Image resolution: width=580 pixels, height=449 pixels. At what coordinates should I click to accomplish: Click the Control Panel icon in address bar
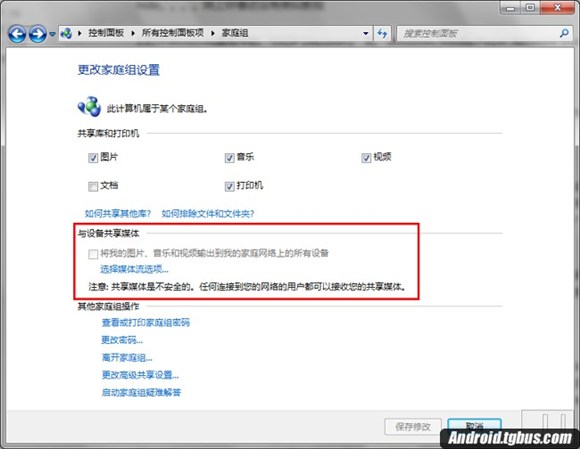[67, 34]
